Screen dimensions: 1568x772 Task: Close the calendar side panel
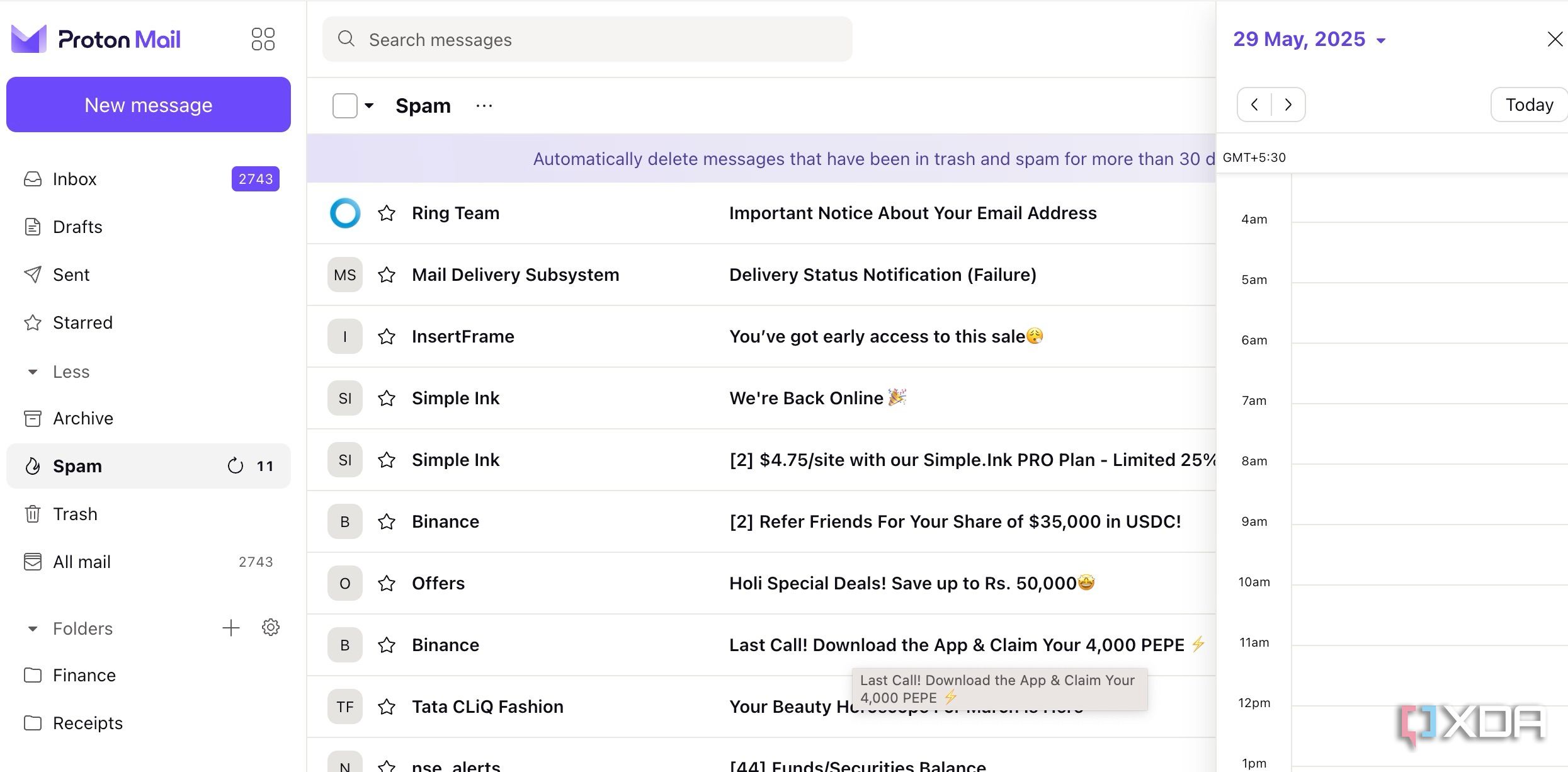pyautogui.click(x=1555, y=39)
